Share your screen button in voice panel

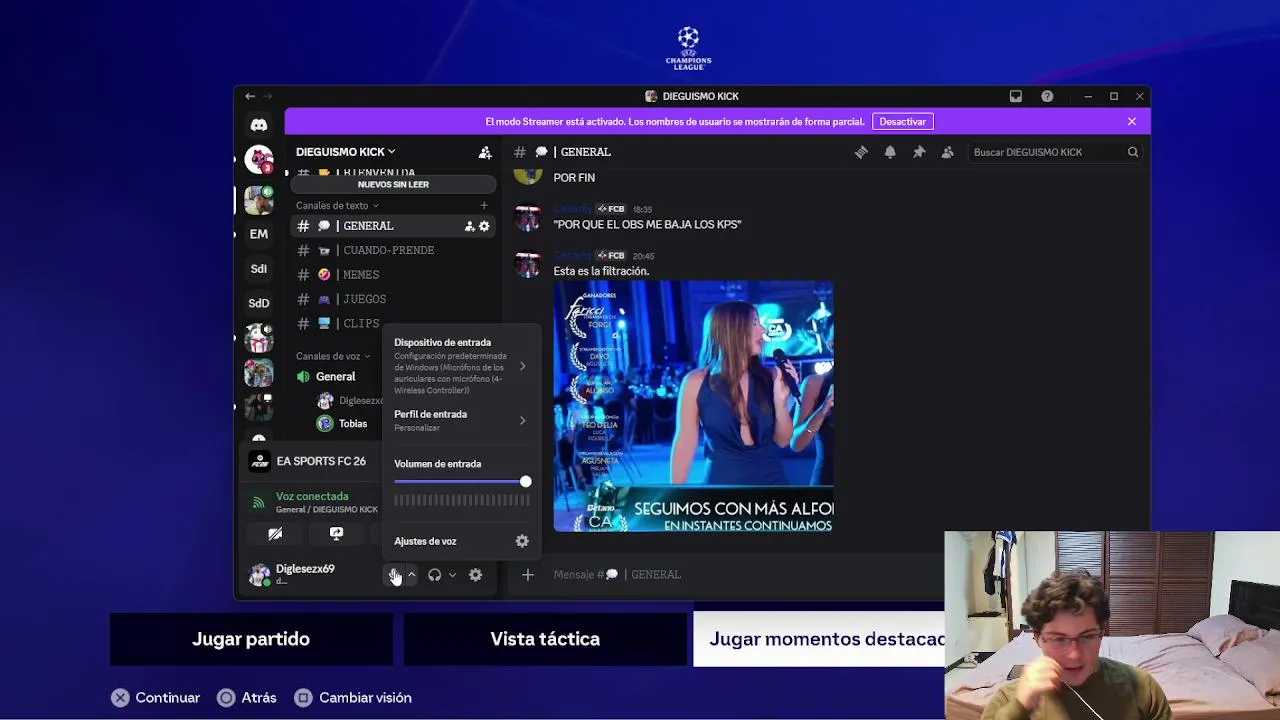pos(336,534)
